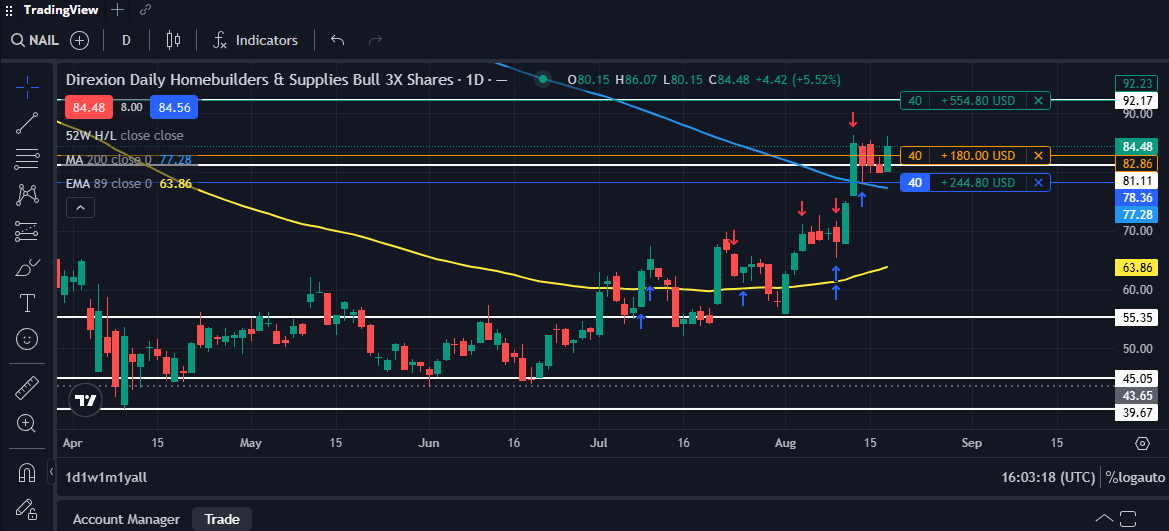Click the 63.86 yellow EMA price label
This screenshot has height=531, width=1169.
click(x=1135, y=267)
